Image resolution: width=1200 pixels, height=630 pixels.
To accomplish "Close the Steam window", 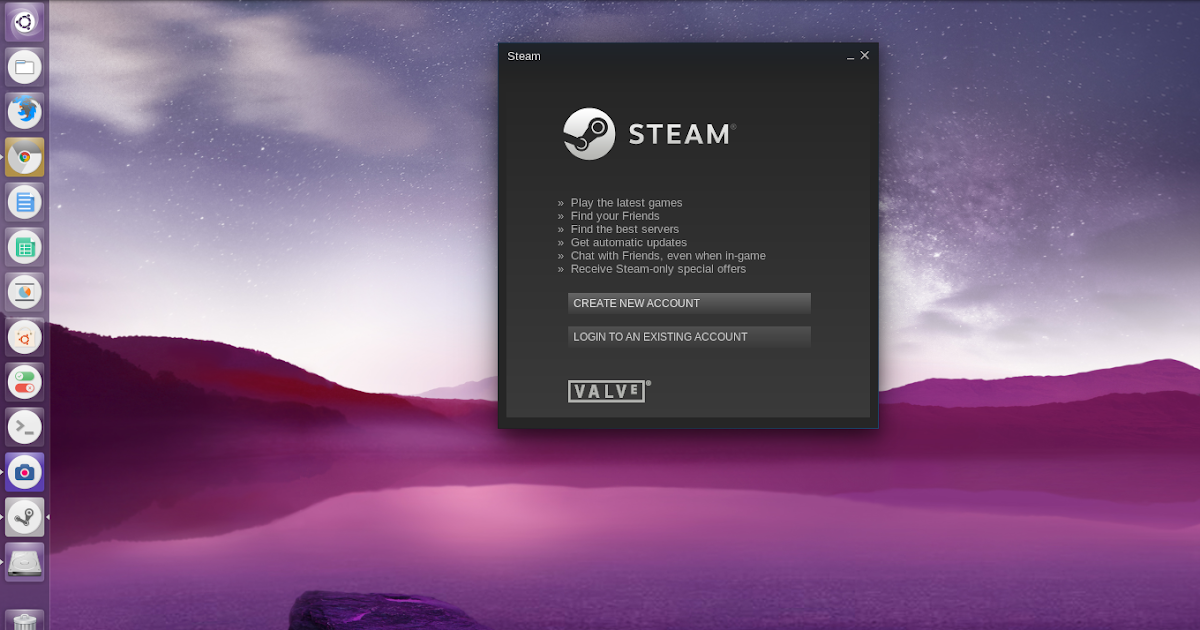I will pos(865,55).
